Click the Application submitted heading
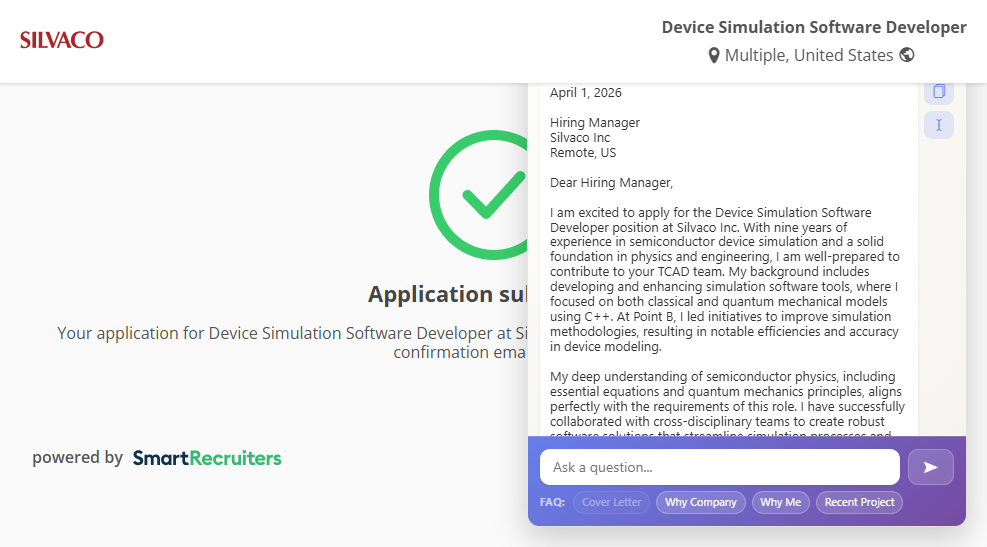This screenshot has width=987, height=547. coord(447,294)
